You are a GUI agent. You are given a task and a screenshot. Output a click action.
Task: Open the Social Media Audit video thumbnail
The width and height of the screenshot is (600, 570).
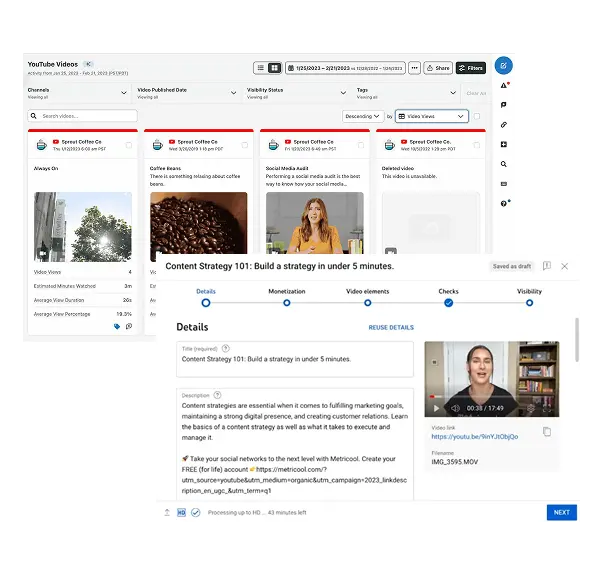click(x=315, y=223)
